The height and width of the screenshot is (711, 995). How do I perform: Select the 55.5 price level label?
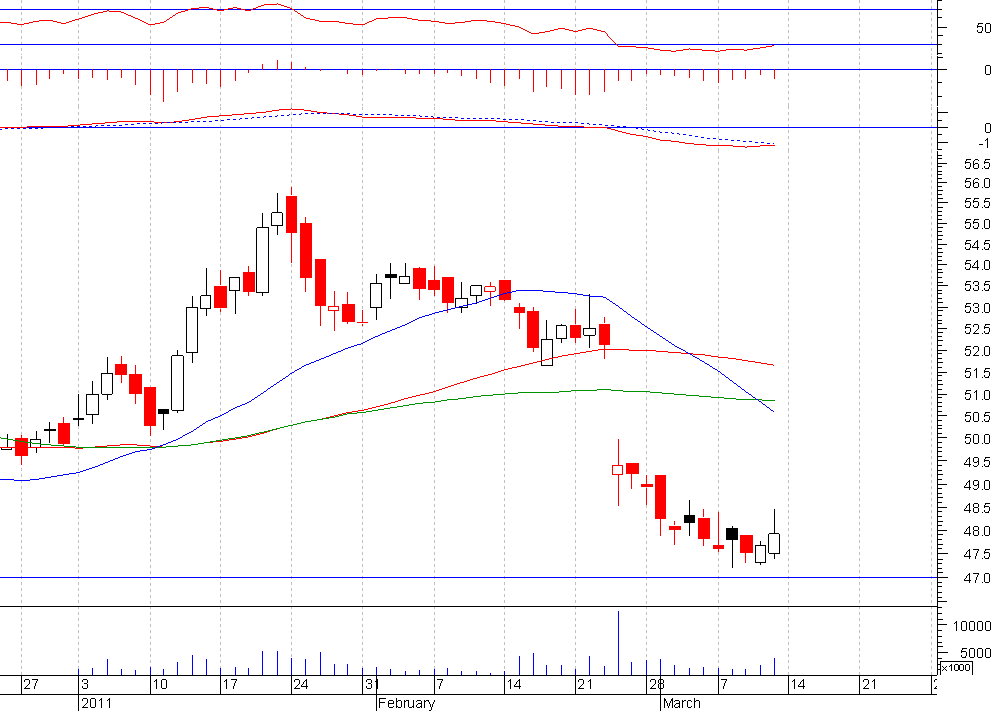coord(977,204)
